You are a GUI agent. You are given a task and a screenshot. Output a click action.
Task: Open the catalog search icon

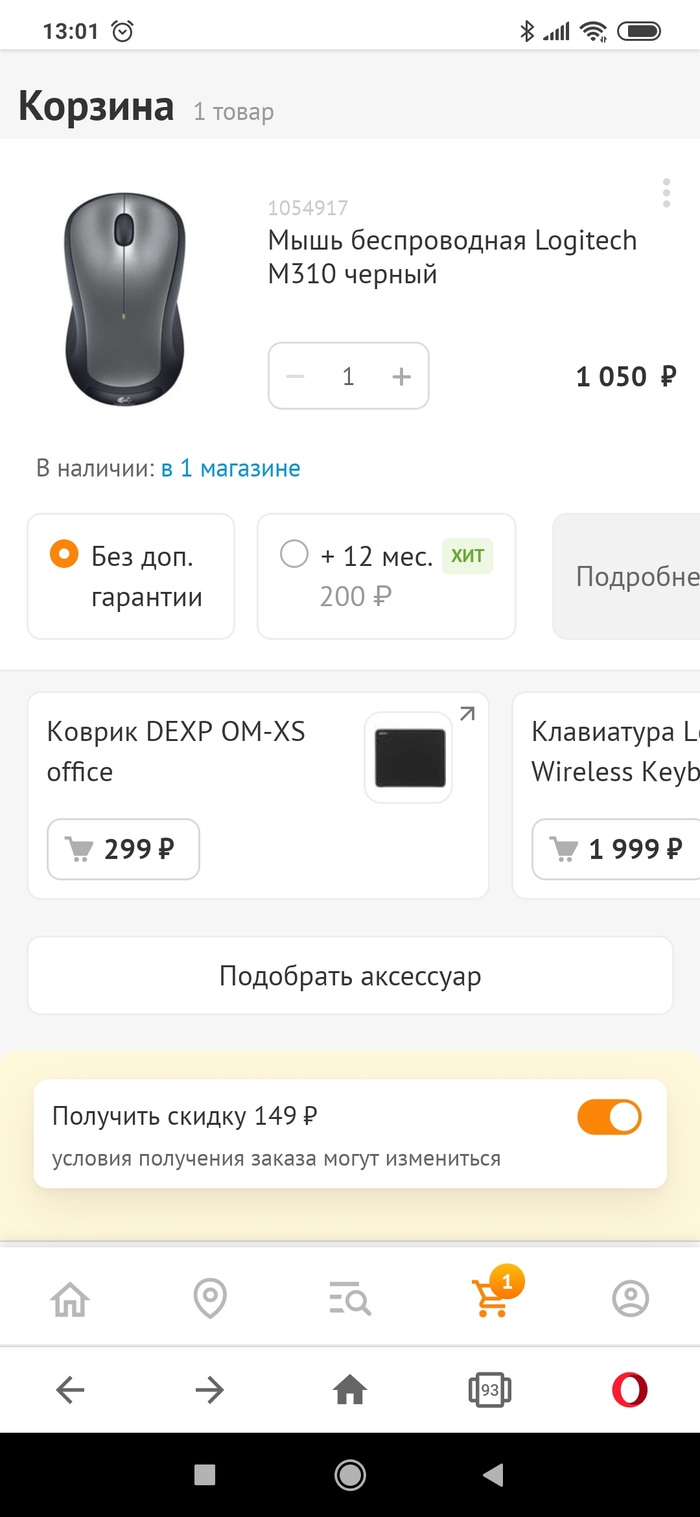tap(350, 1300)
